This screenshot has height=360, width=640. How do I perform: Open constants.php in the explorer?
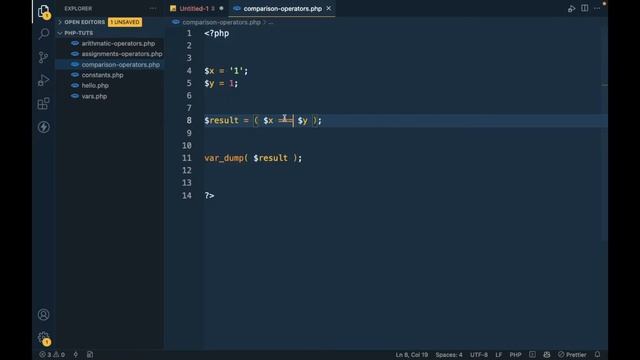[102, 75]
